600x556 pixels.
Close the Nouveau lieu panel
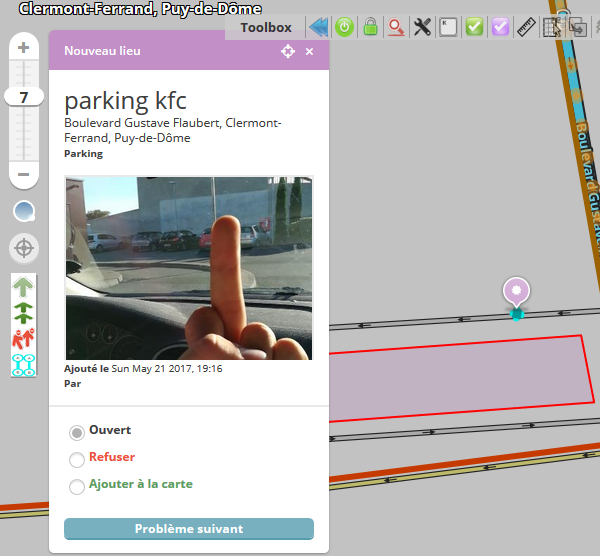pos(310,51)
